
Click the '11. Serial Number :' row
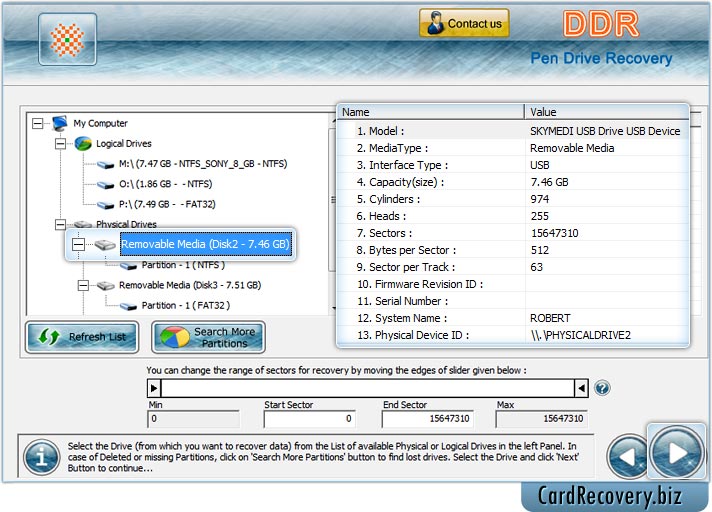[x=513, y=301]
